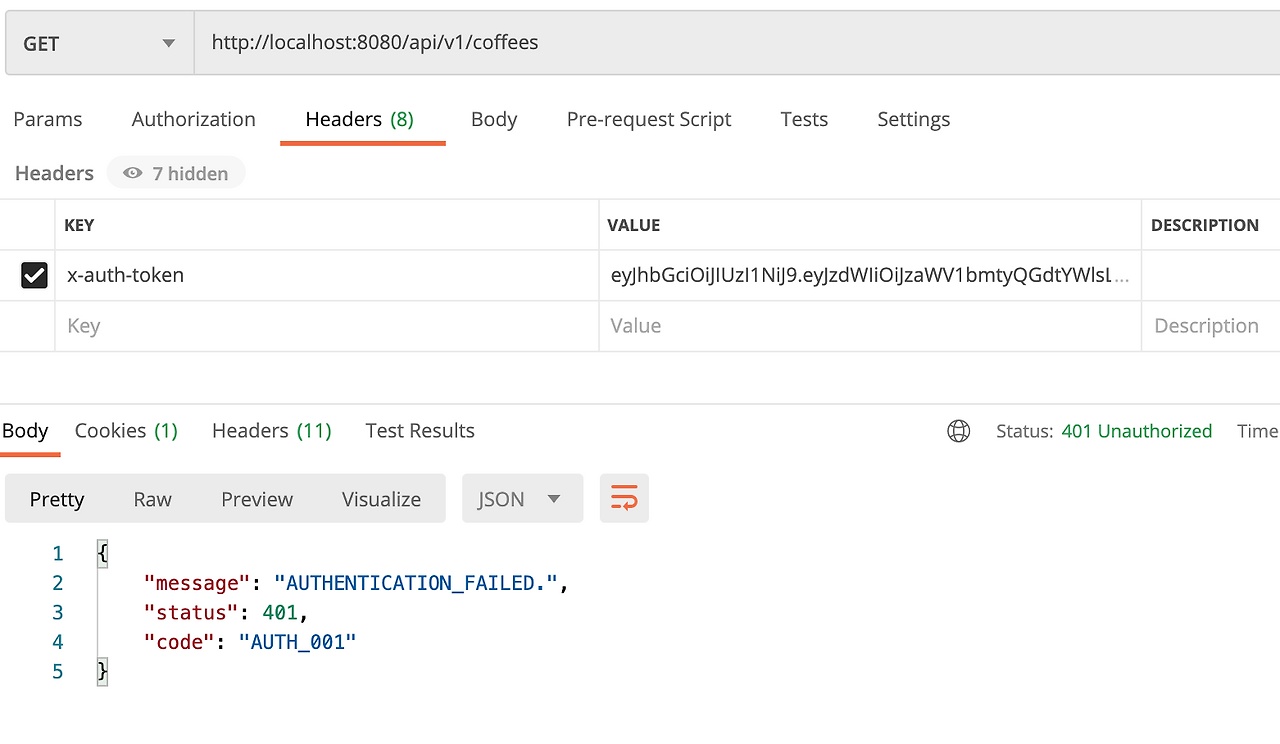1280x744 pixels.
Task: Click the globe network icon near Status
Action: [x=958, y=431]
